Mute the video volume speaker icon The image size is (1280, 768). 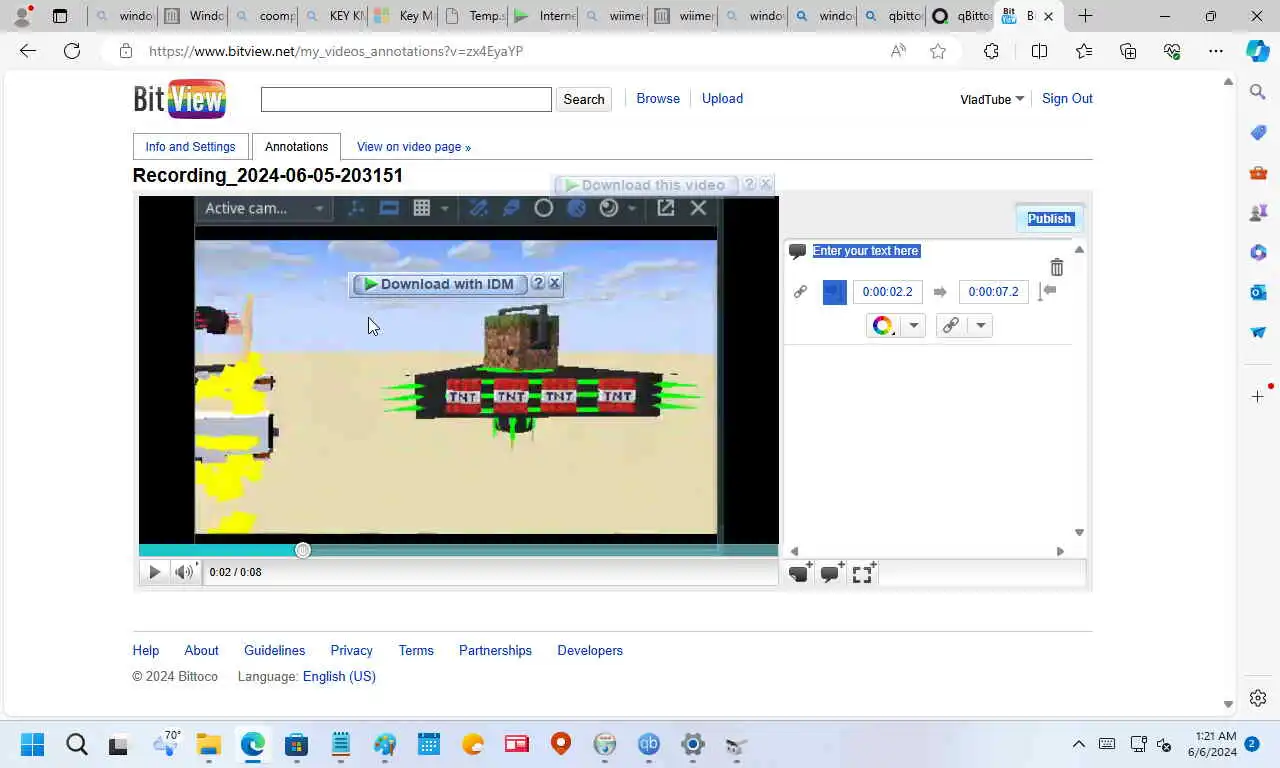tap(183, 572)
